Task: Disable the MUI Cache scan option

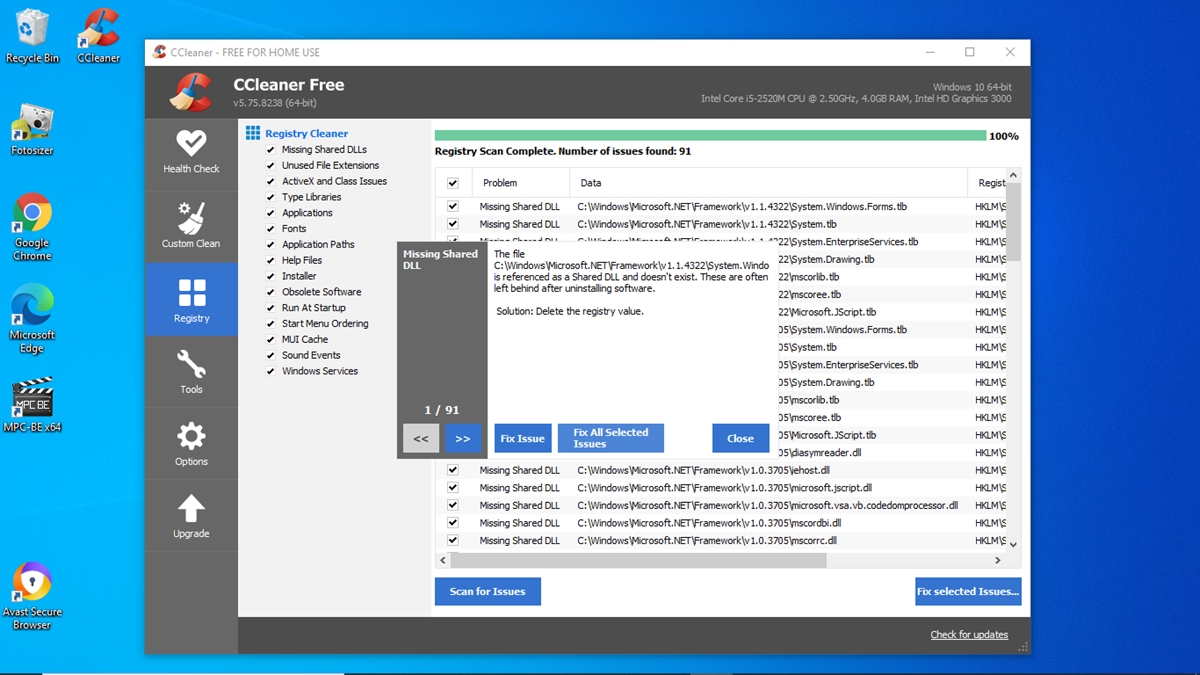Action: pos(269,339)
